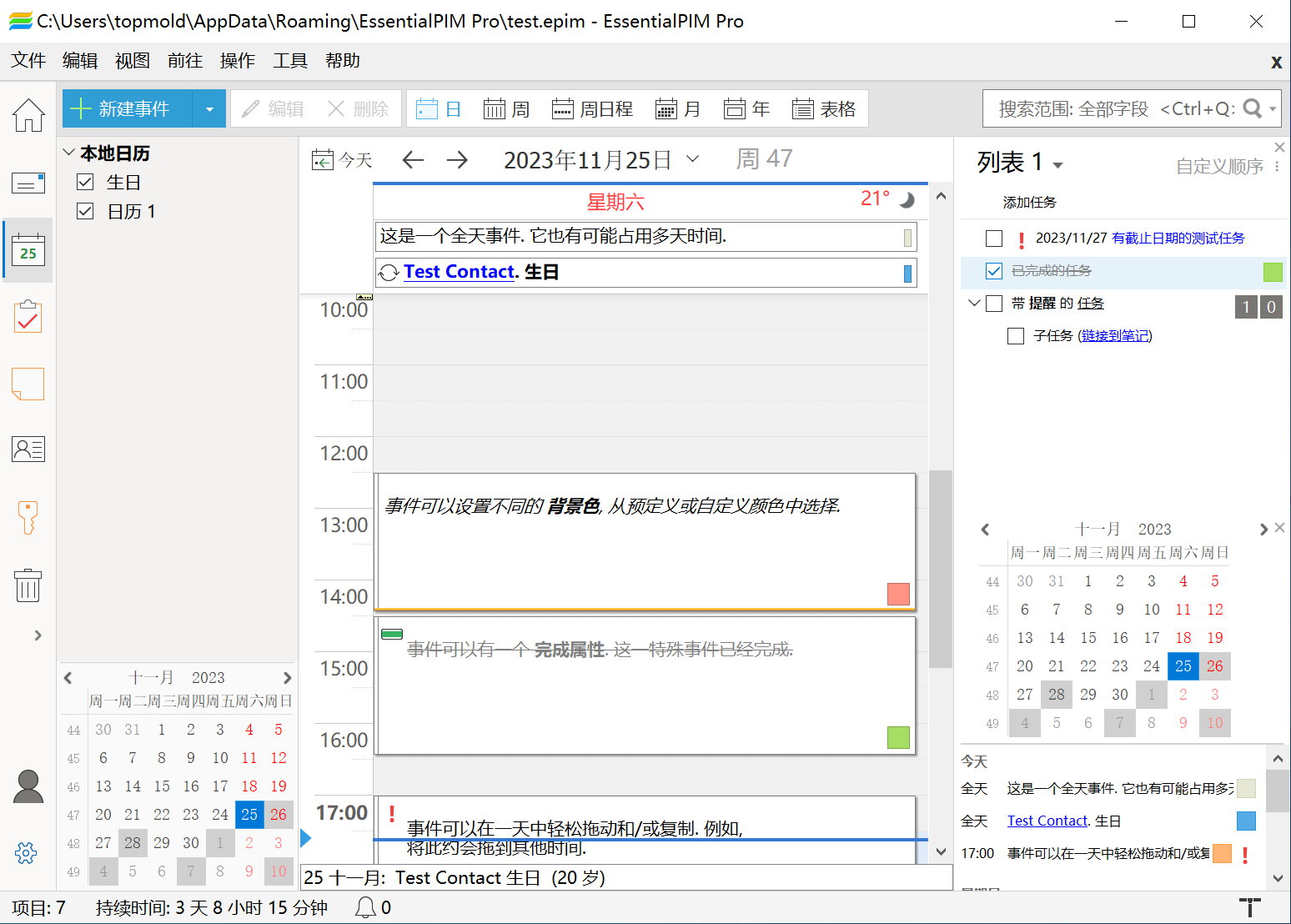Open the Contacts card icon in sidebar
This screenshot has height=924, width=1291.
(x=28, y=449)
